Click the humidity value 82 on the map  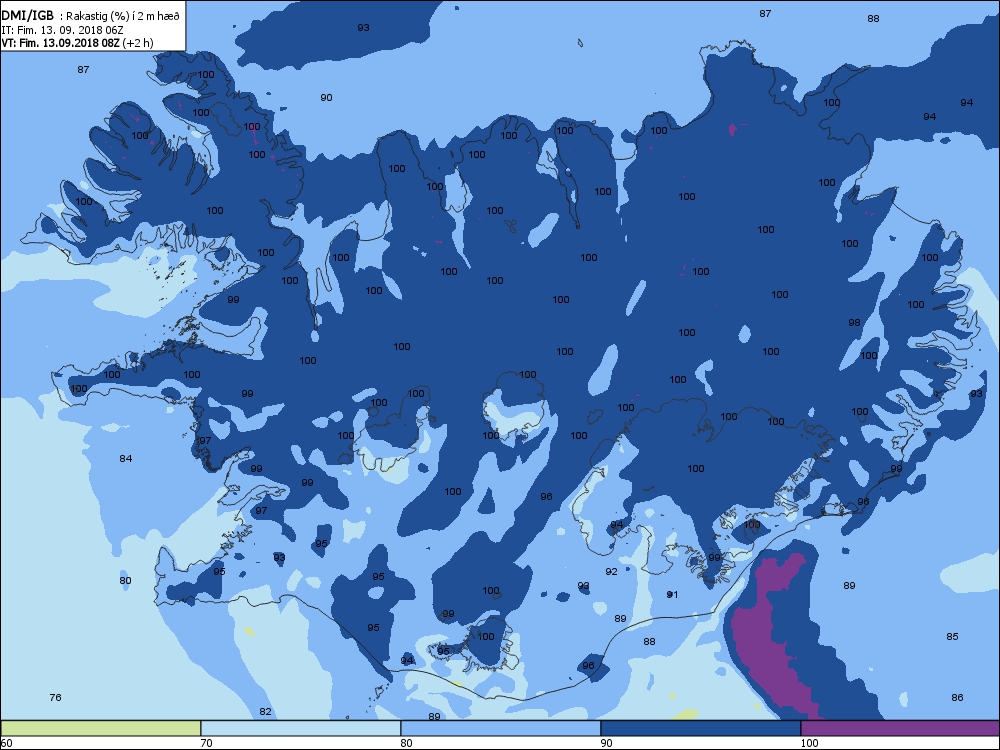pyautogui.click(x=265, y=711)
